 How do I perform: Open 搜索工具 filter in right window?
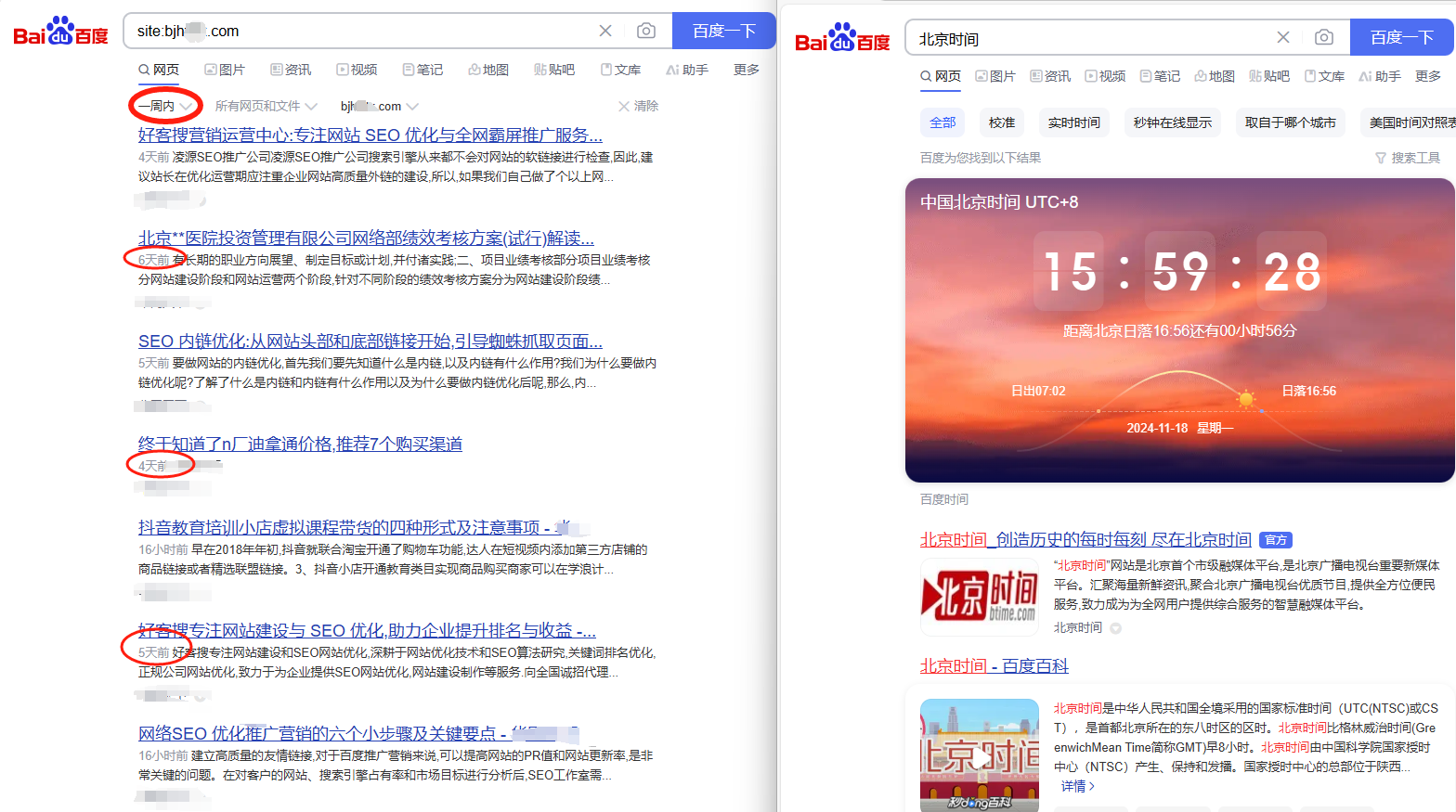click(1408, 158)
